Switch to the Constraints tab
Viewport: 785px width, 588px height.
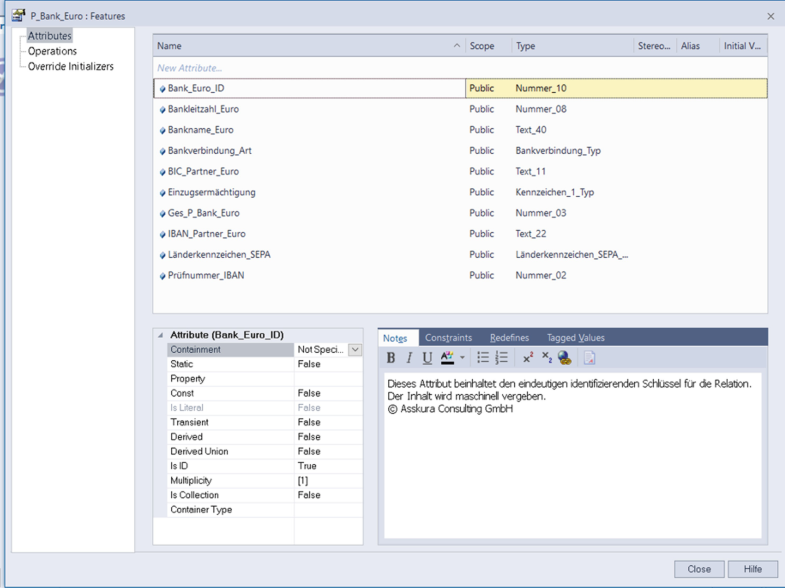448,338
